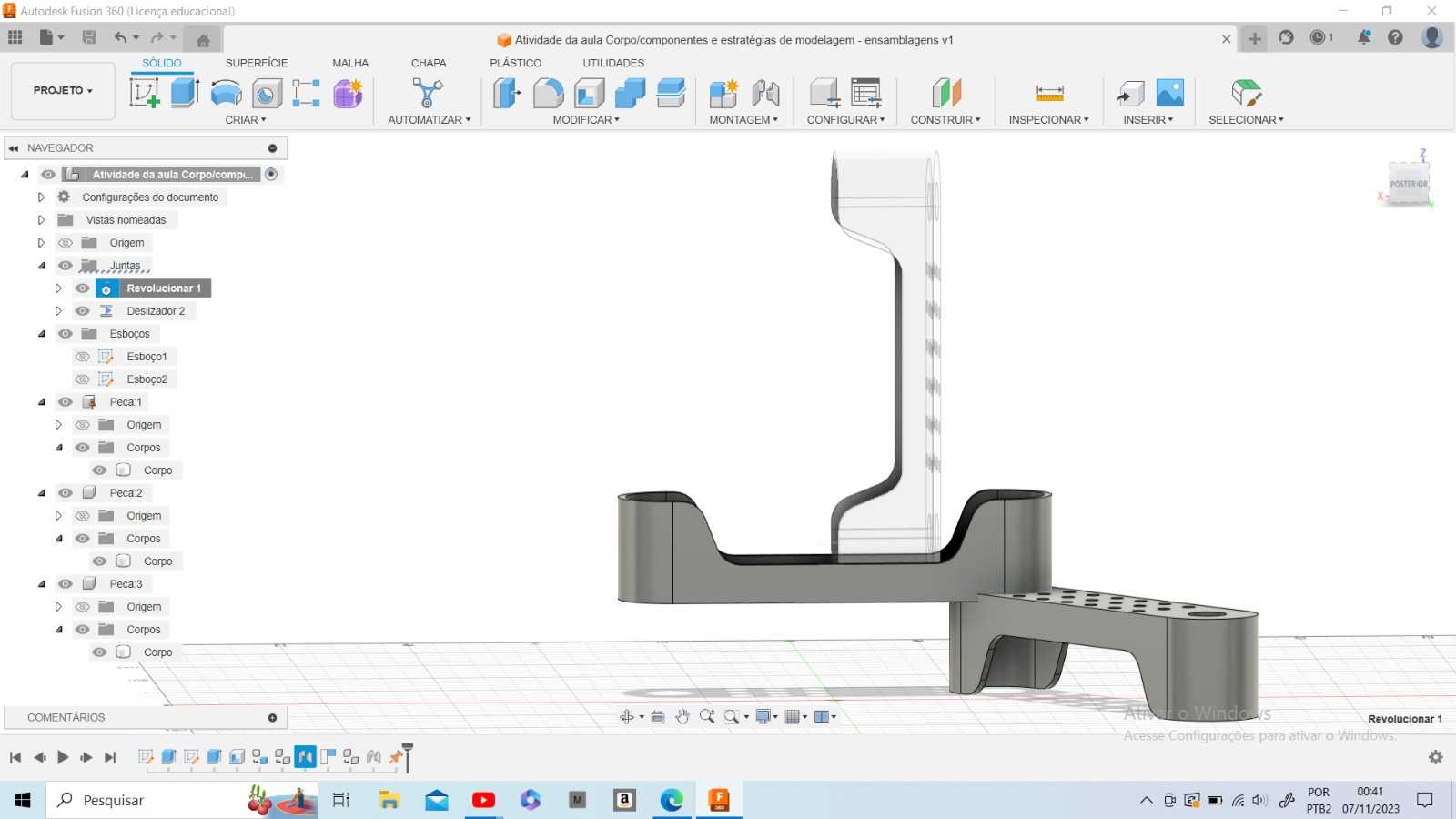Show Esboço2 sketch
1456x819 pixels.
tap(83, 379)
